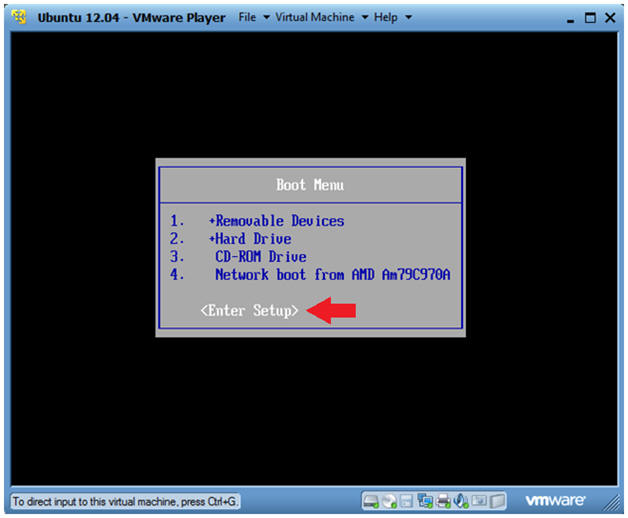Click the network adapter status icon
Viewport: 628px width, 518px height.
[x=425, y=500]
